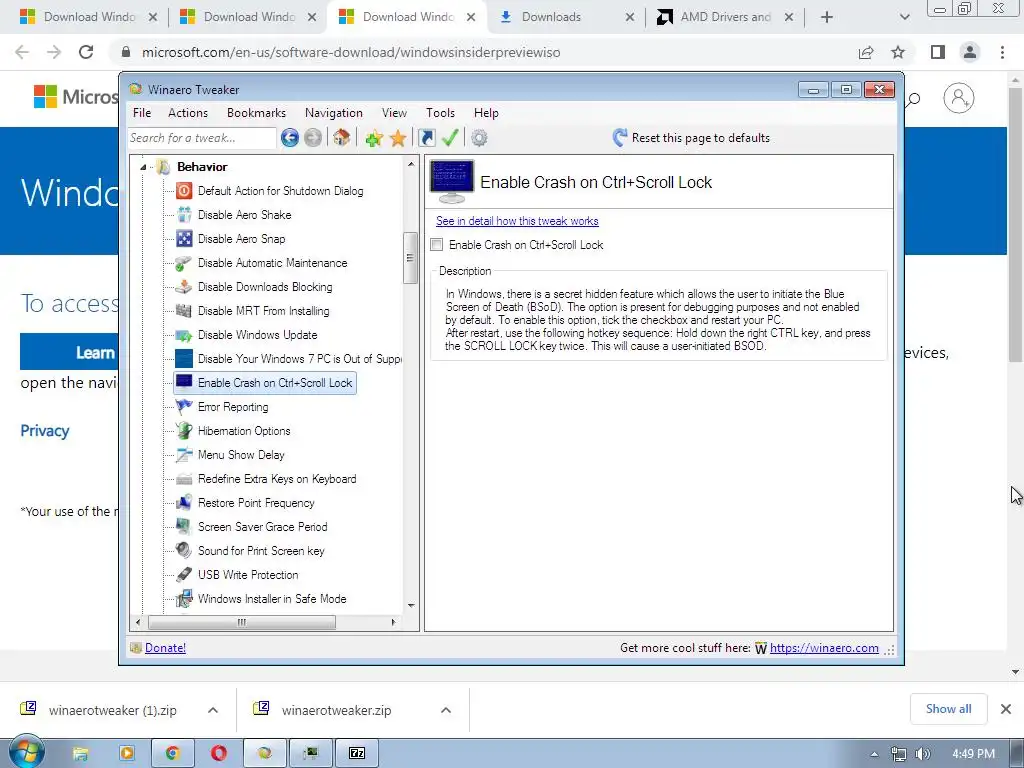This screenshot has height=768, width=1024.
Task: Collapse the Behavior tree category
Action: click(x=143, y=167)
